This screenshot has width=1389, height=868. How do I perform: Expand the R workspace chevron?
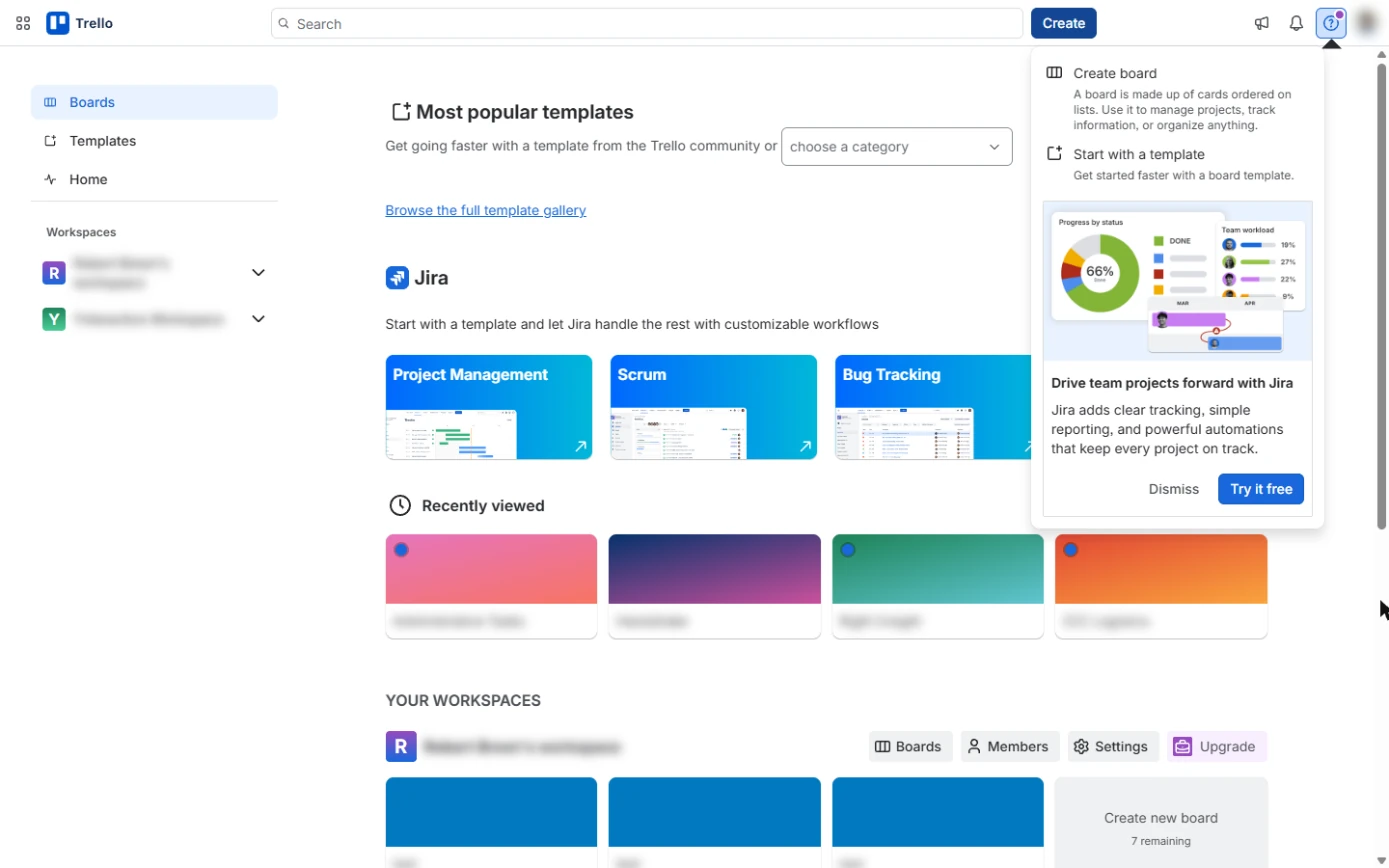click(258, 272)
